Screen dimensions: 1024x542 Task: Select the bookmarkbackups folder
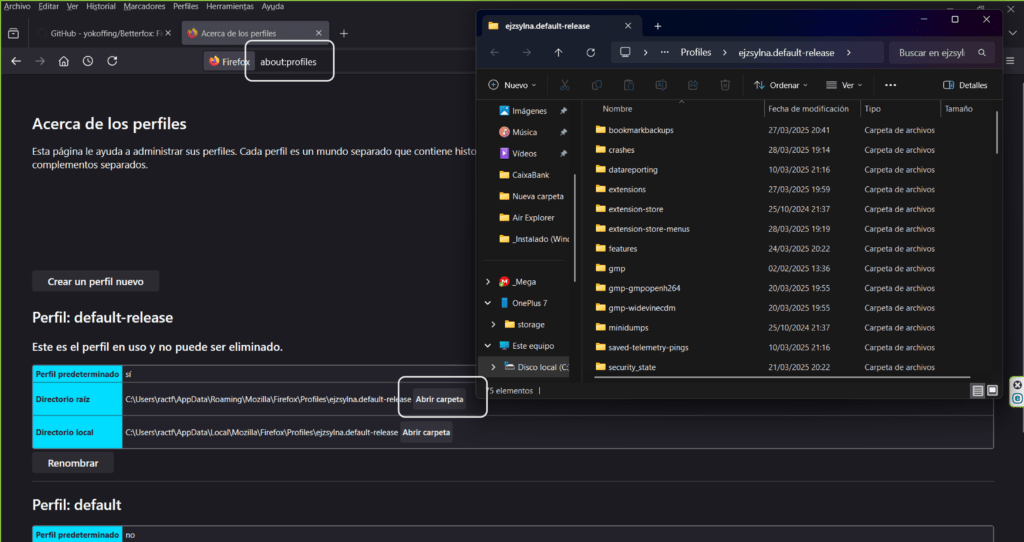click(641, 130)
